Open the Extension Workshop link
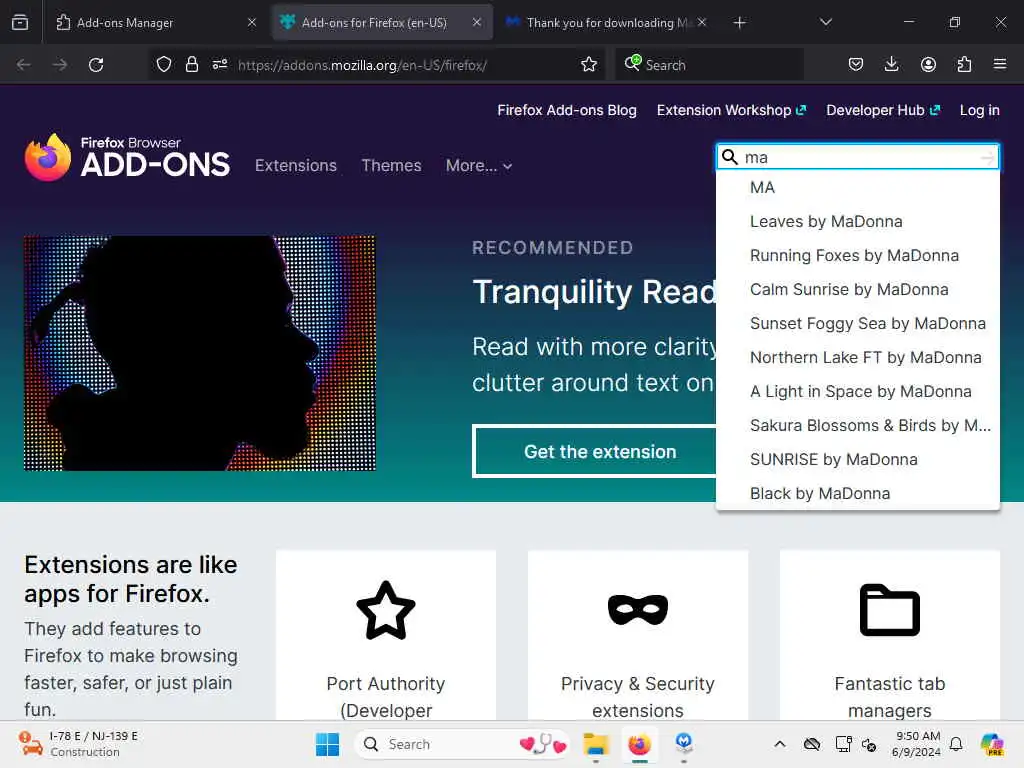1024x768 pixels. (731, 110)
